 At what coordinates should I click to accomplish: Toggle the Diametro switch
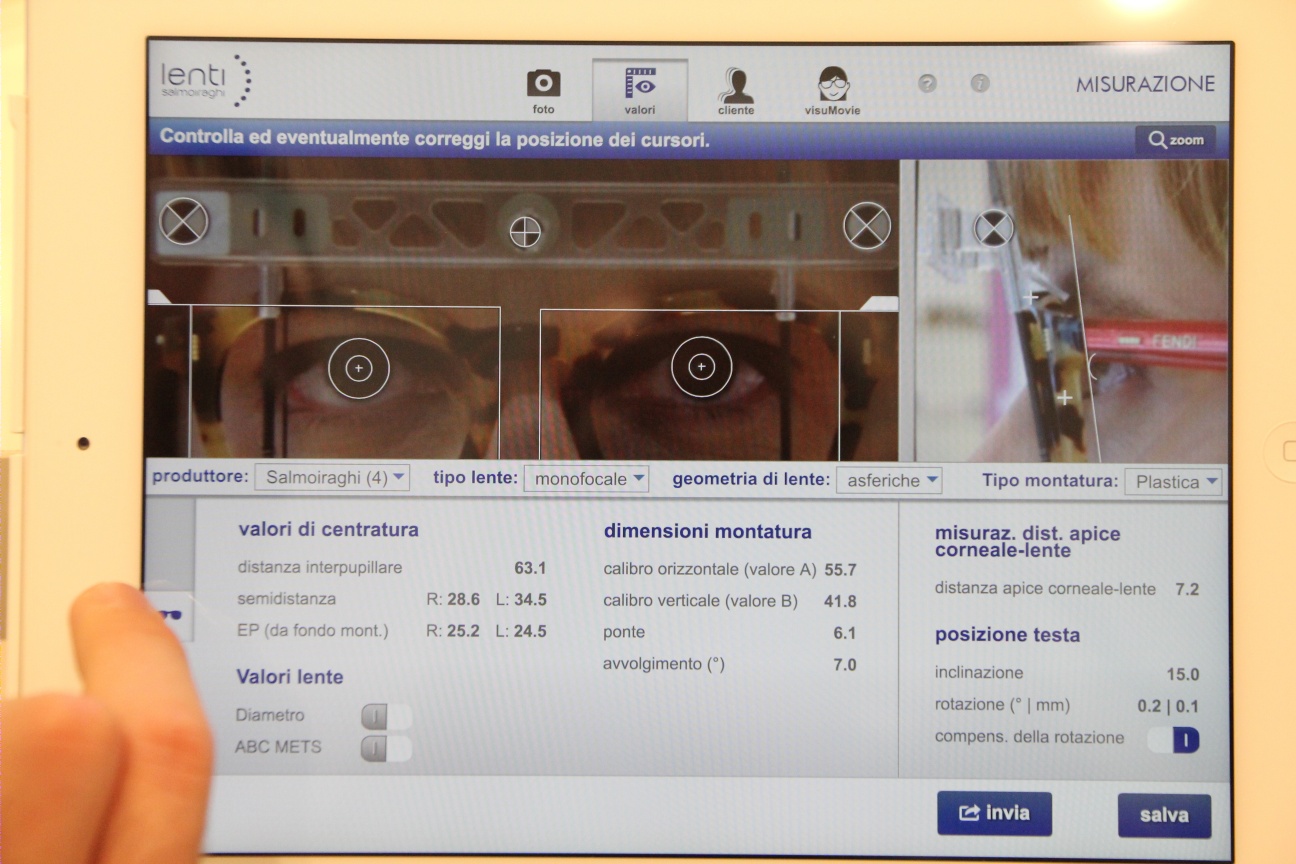(386, 716)
